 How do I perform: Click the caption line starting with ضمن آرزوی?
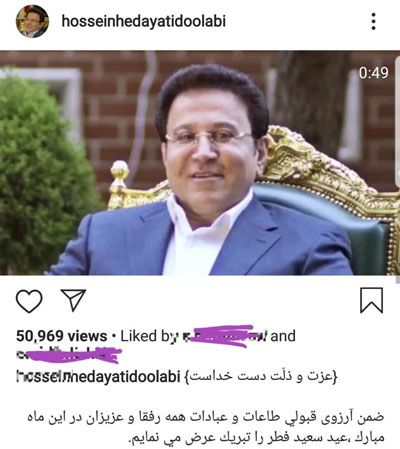coord(206,417)
